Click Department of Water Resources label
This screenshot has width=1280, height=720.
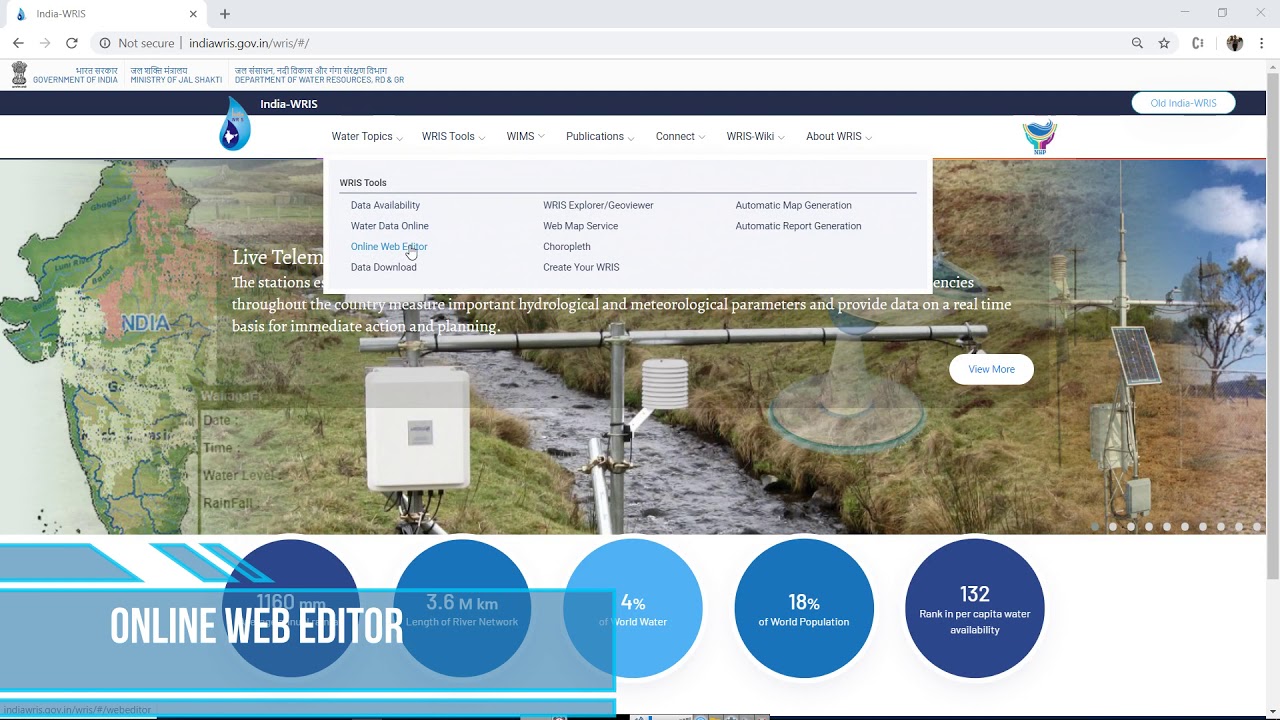319,75
